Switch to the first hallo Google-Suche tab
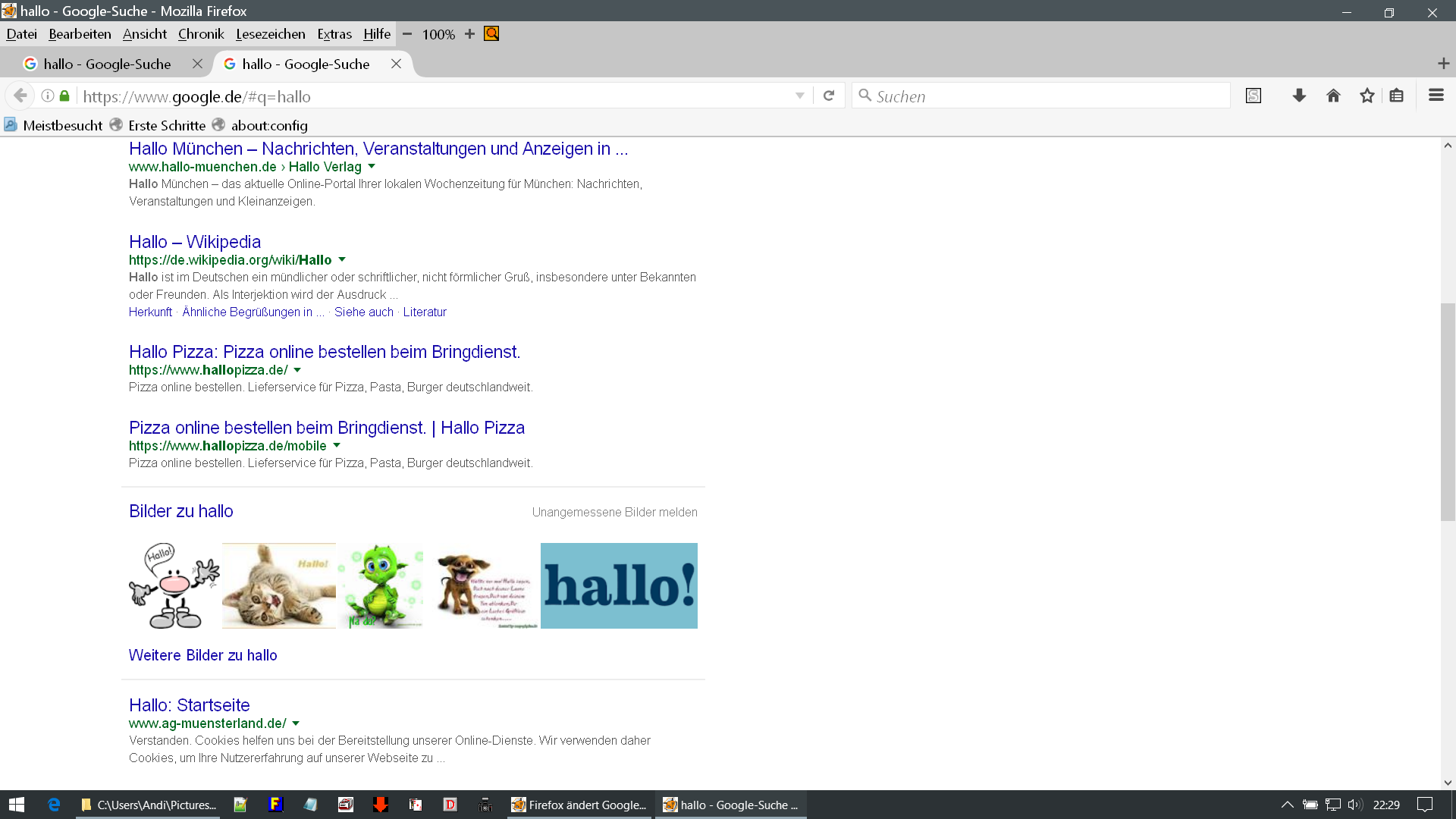The width and height of the screenshot is (1456, 819). (107, 64)
